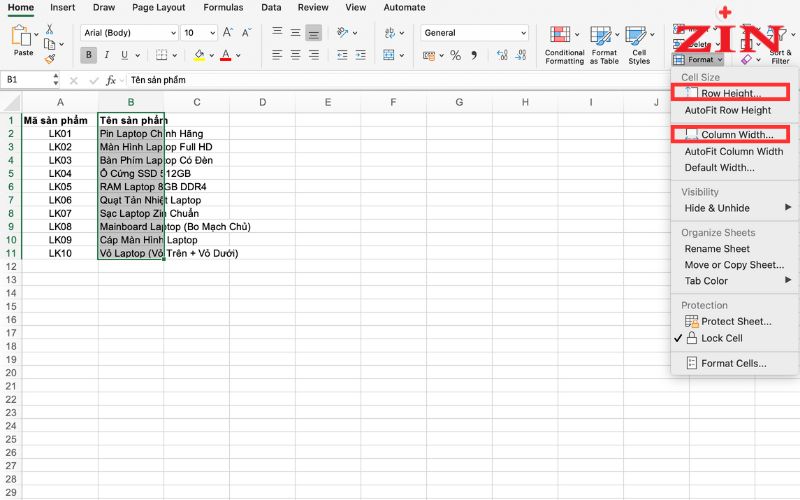Open the Automate tab
This screenshot has width=800, height=500.
tap(405, 8)
